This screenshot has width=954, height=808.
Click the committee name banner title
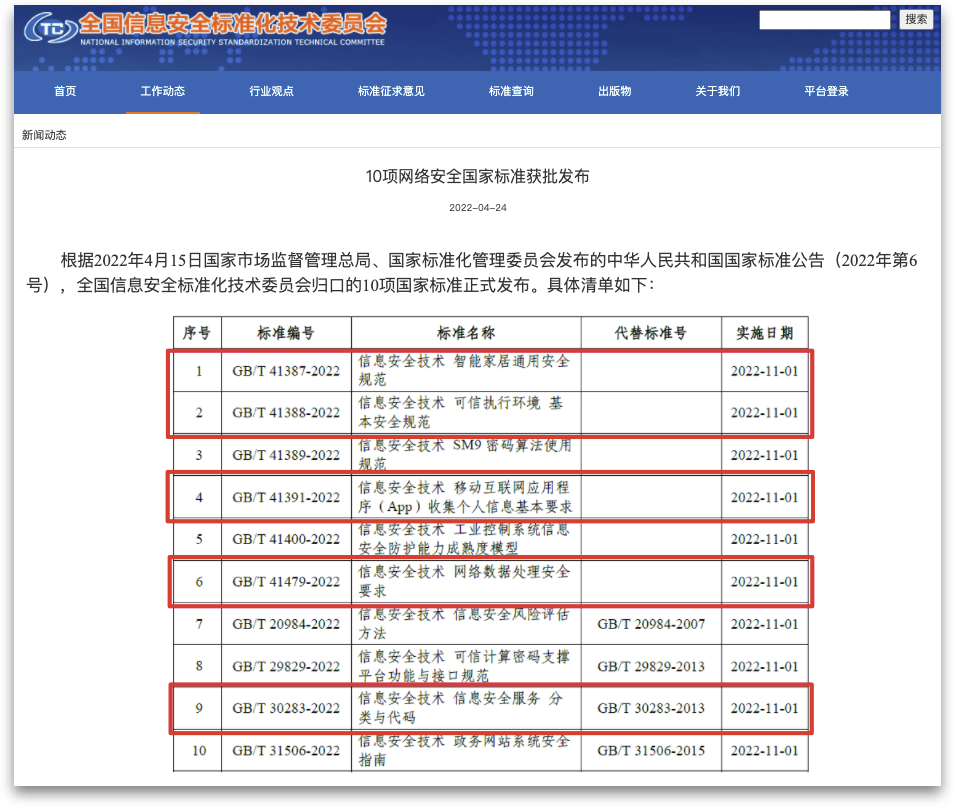(231, 23)
